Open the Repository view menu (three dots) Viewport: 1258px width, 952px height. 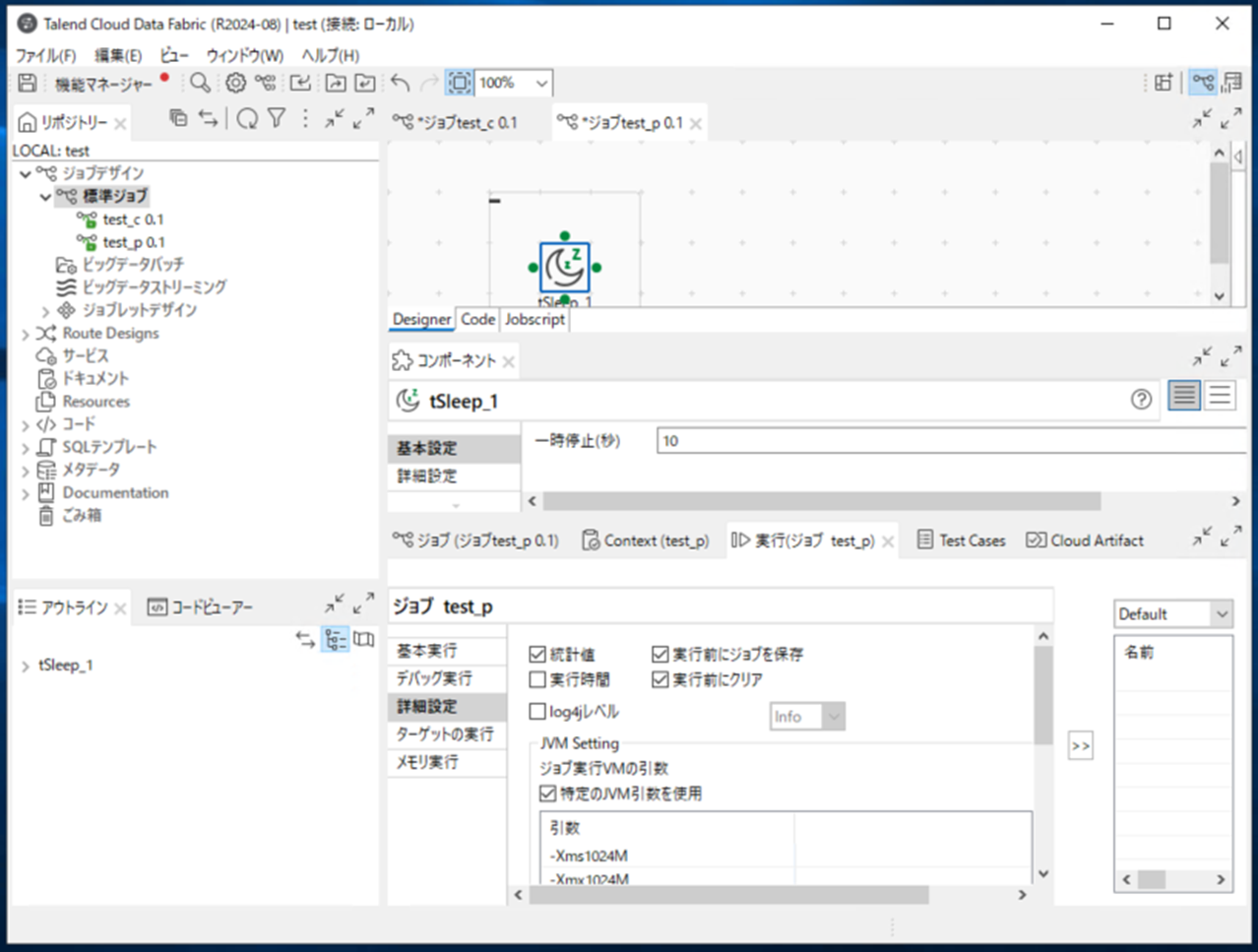point(305,119)
